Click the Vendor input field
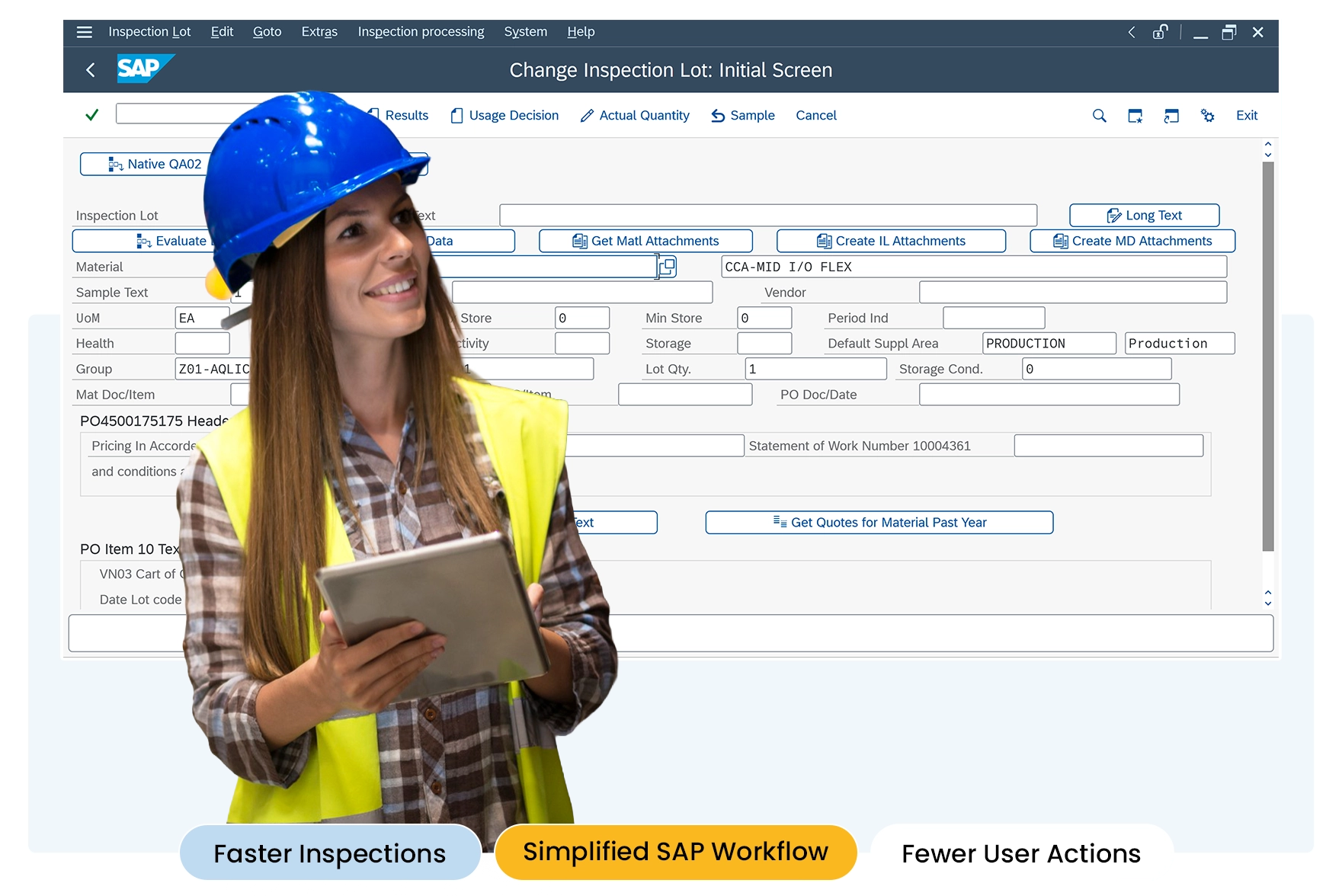Image resolution: width=1342 pixels, height=896 pixels. coord(1073,293)
